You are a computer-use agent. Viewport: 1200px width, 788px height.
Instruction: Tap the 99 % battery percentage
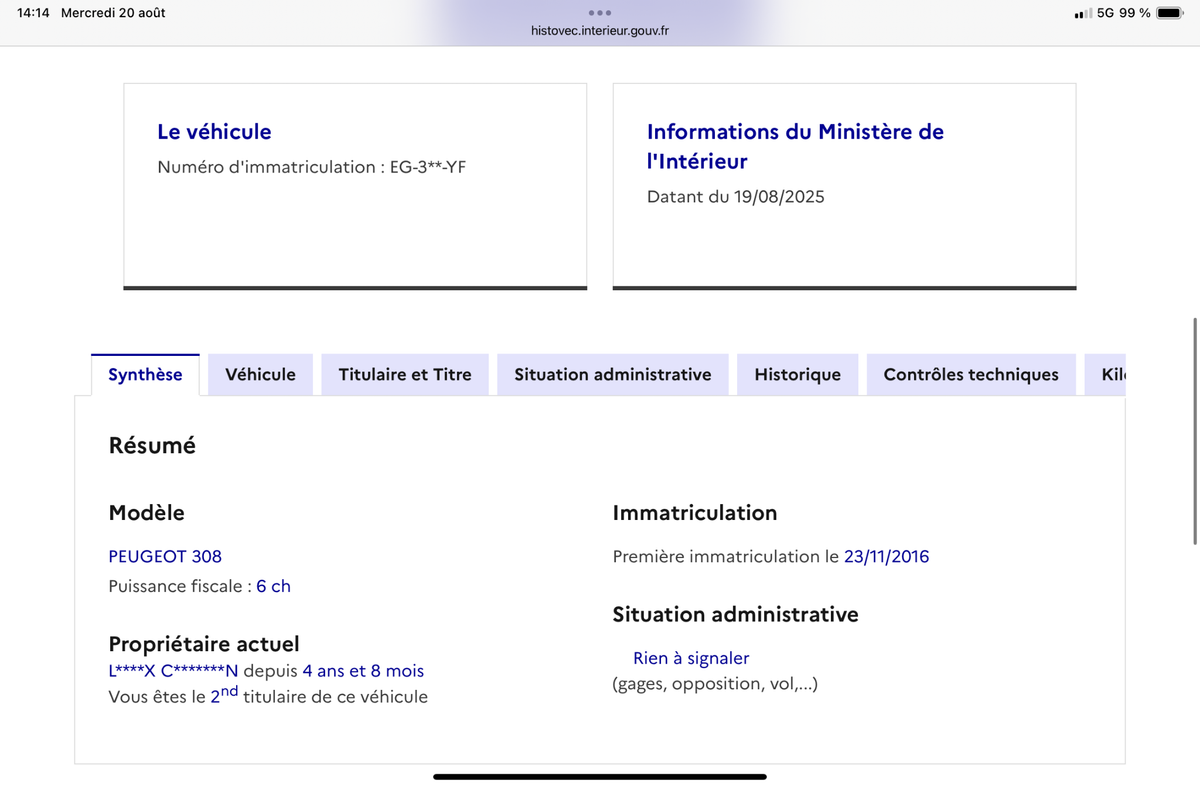coord(1135,13)
